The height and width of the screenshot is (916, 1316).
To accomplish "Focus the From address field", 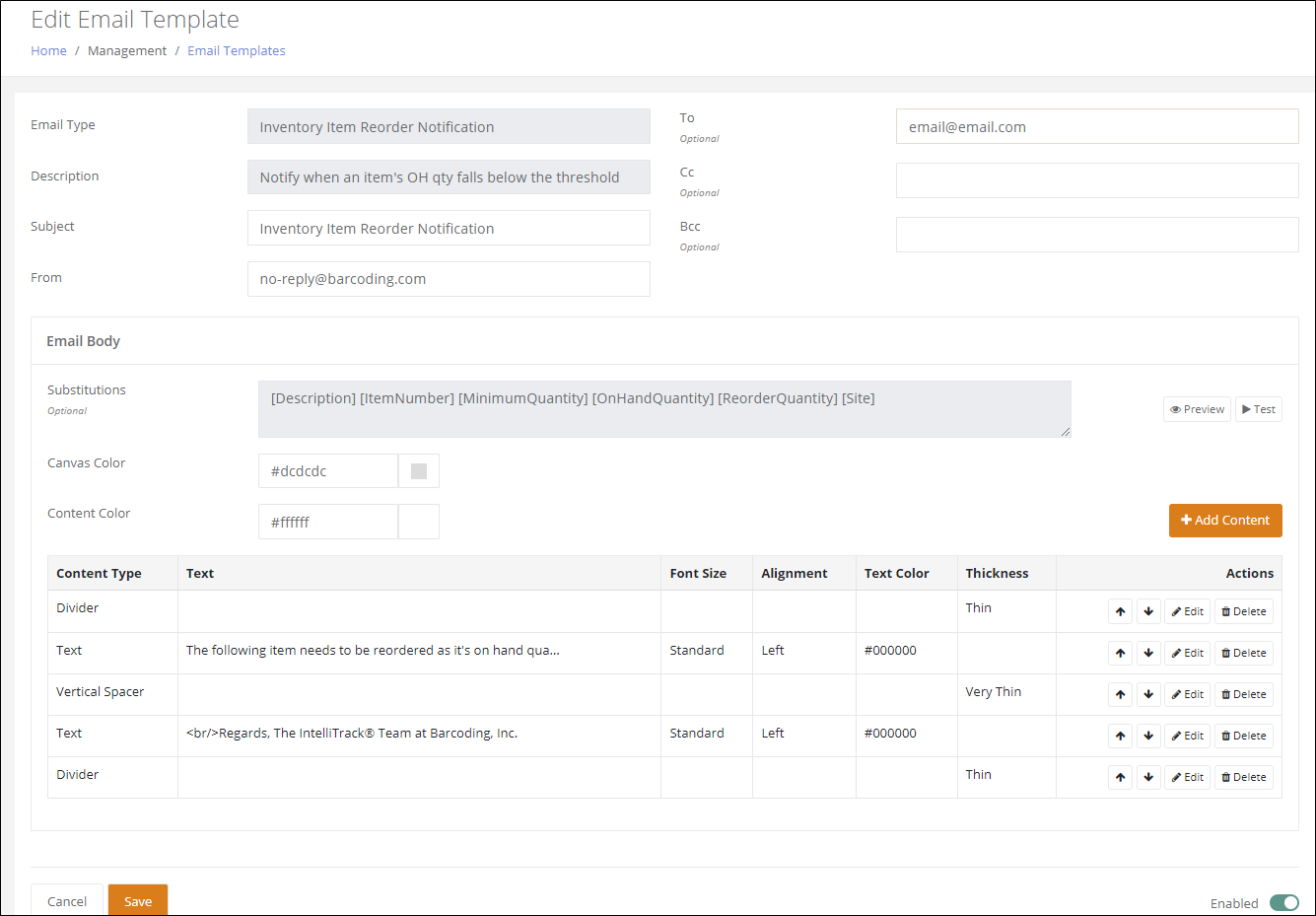I will [x=449, y=279].
